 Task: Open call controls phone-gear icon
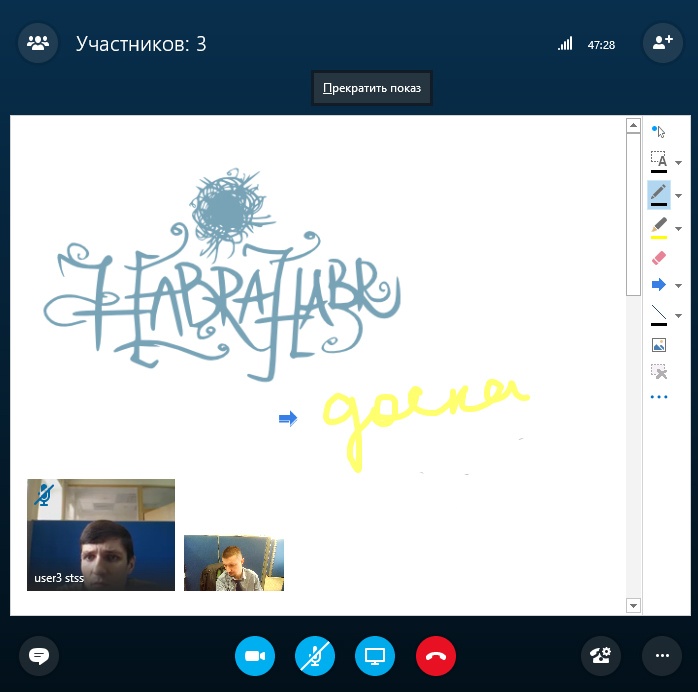tap(601, 656)
